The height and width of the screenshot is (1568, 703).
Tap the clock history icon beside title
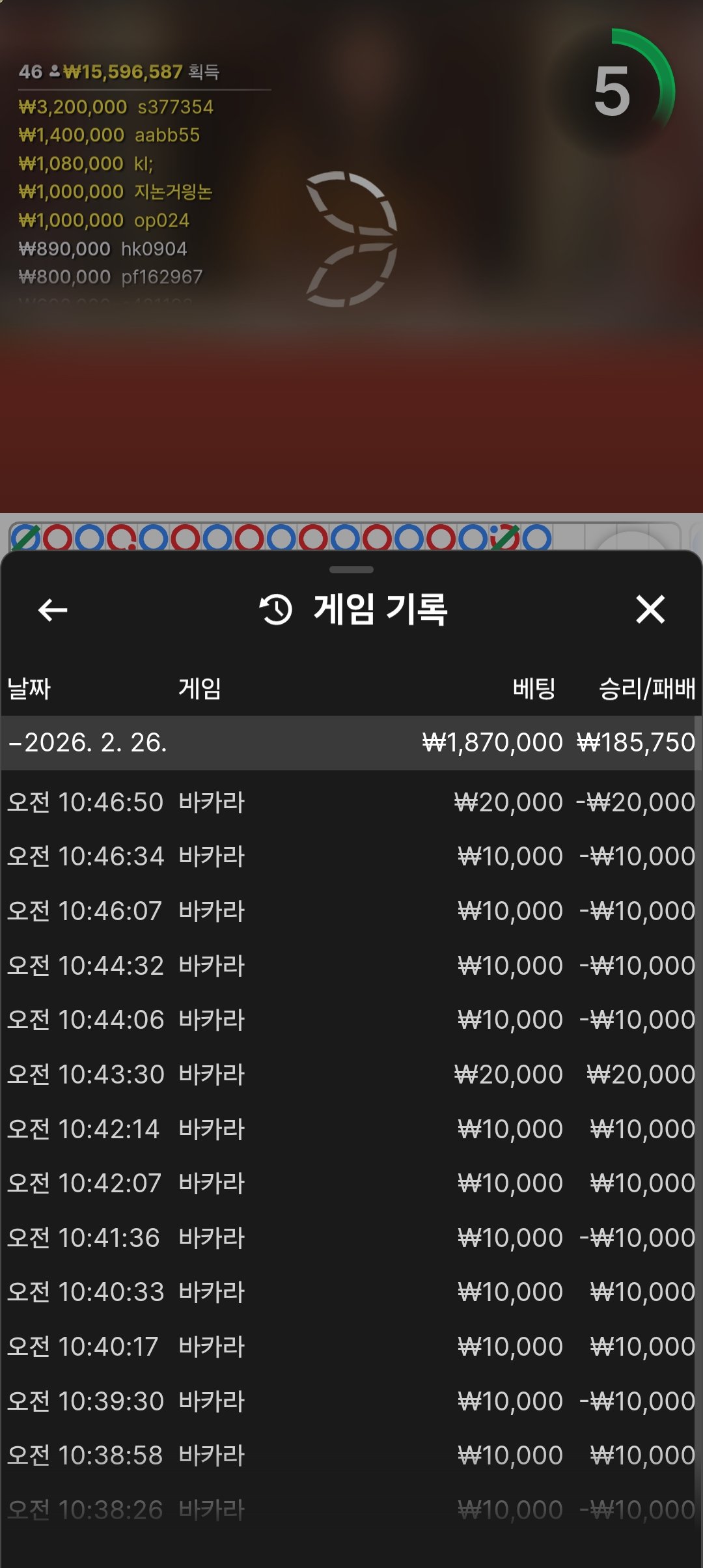[276, 610]
